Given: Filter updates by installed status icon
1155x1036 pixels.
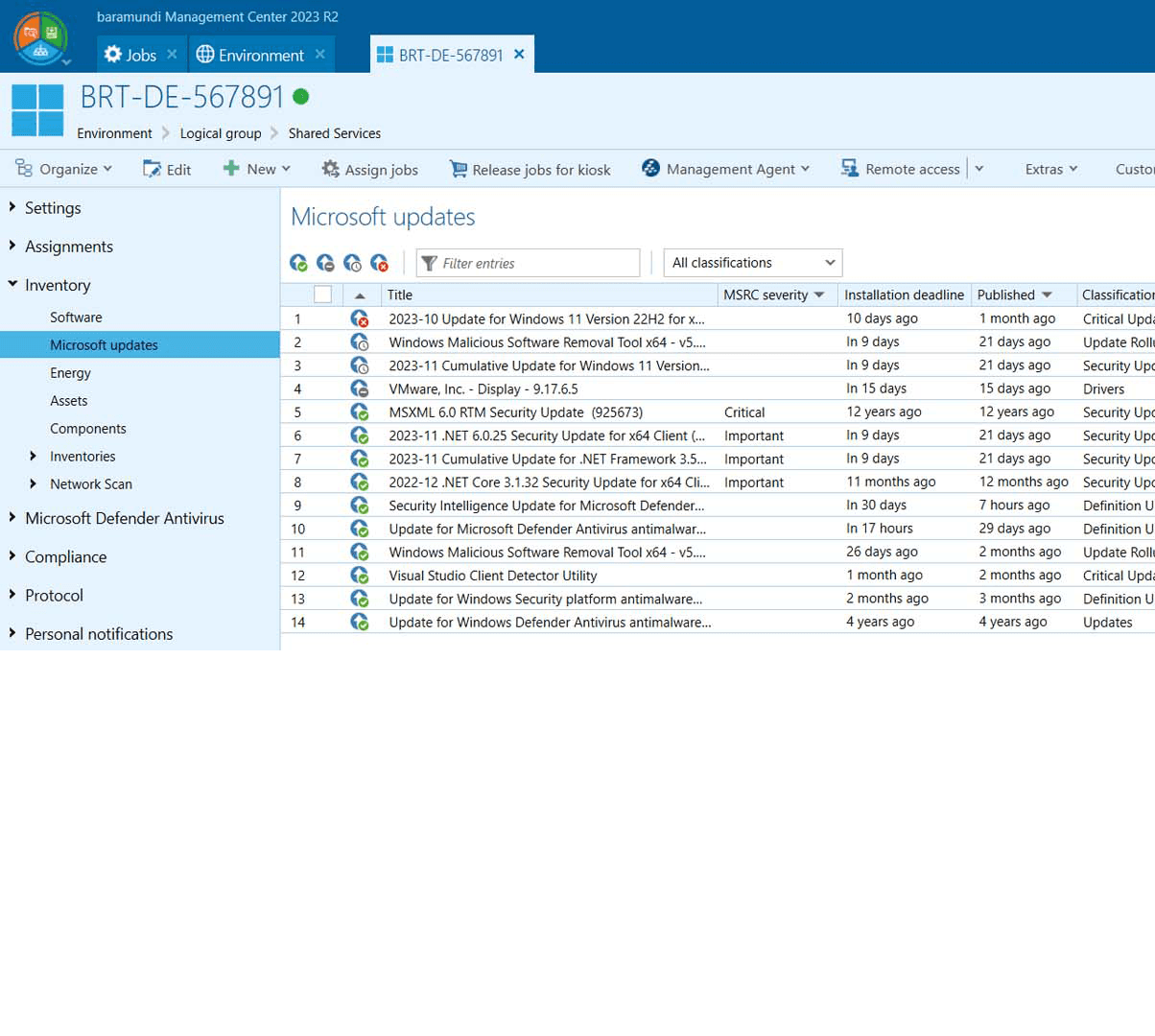Looking at the screenshot, I should coord(298,263).
